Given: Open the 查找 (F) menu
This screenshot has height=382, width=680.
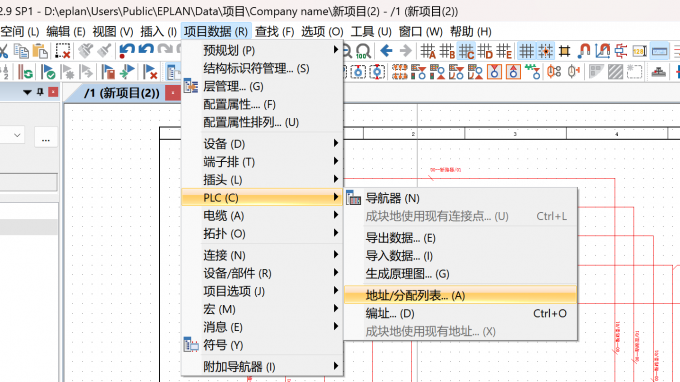Looking at the screenshot, I should click(275, 31).
